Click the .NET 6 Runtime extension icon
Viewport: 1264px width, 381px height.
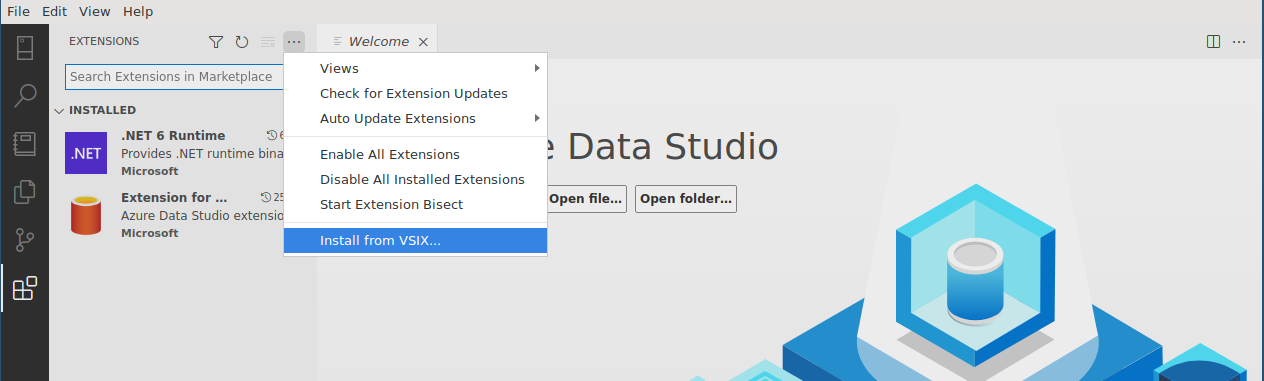tap(86, 153)
